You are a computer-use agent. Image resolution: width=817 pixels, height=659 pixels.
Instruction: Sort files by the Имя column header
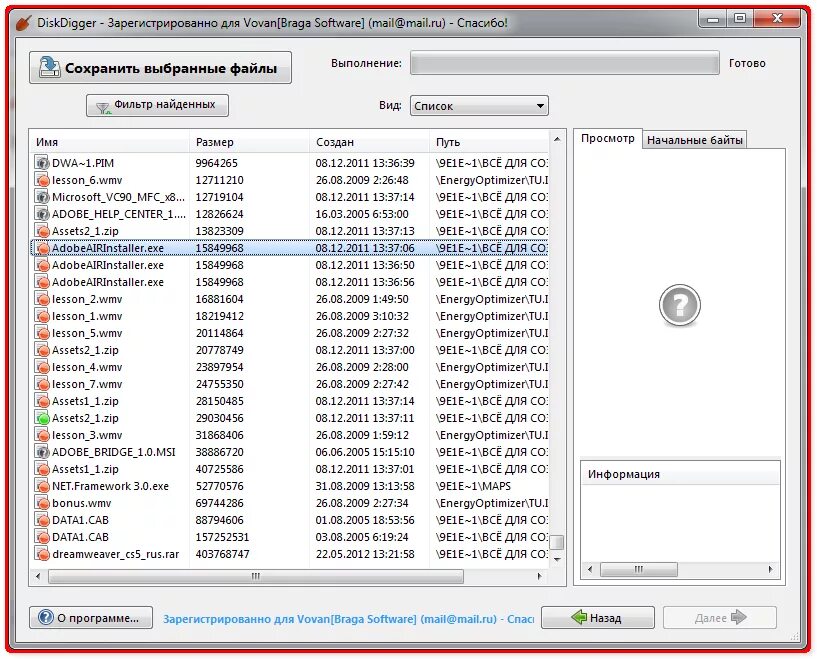pos(109,142)
